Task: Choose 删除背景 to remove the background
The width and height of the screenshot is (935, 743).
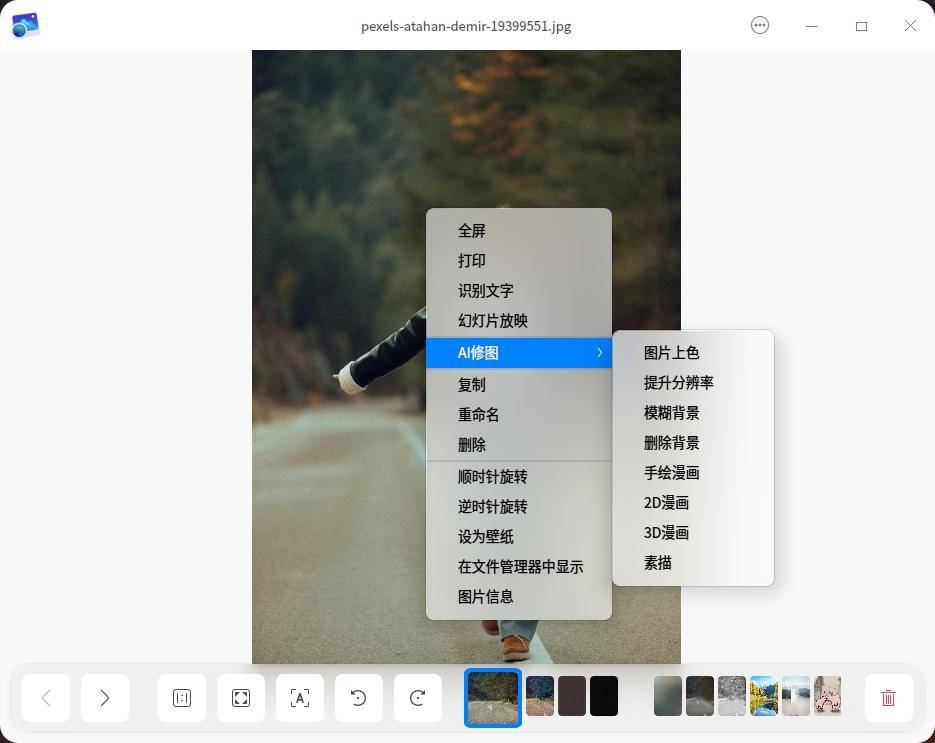Action: [x=671, y=443]
